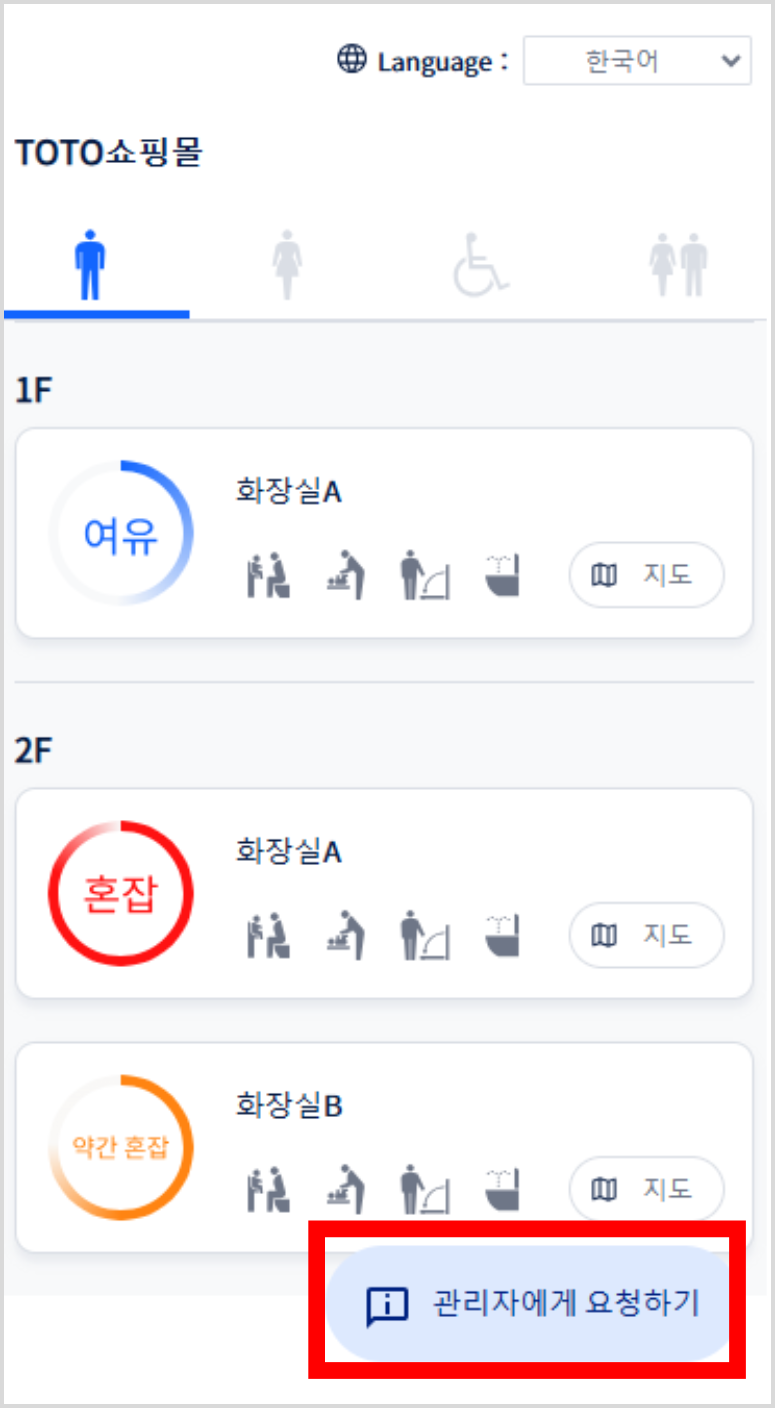
Task: Select the family restroom tab
Action: point(678,267)
